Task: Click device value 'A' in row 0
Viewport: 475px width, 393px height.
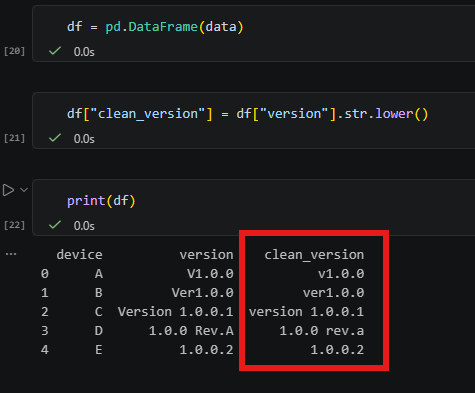Action: click(99, 274)
